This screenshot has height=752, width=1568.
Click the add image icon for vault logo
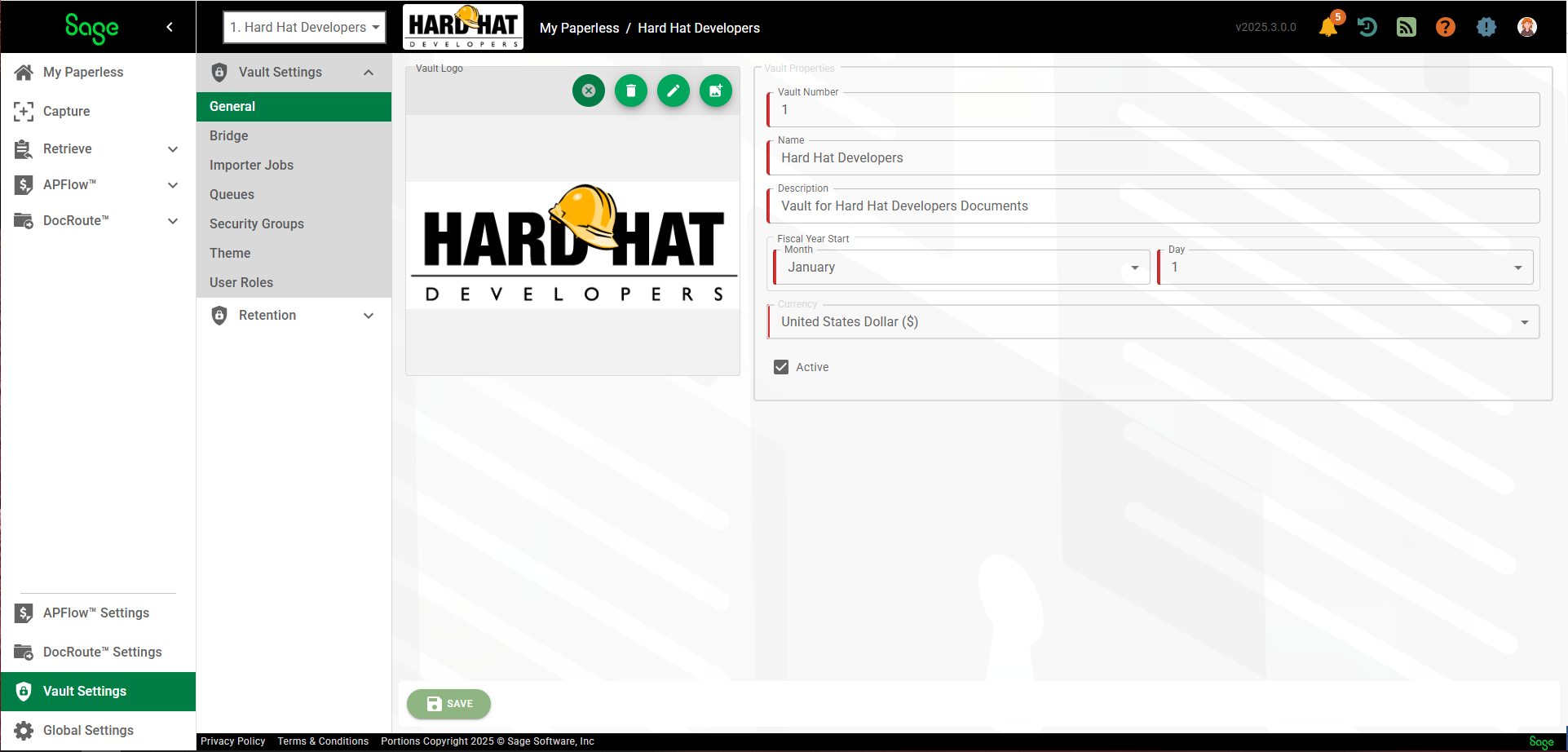tap(716, 91)
